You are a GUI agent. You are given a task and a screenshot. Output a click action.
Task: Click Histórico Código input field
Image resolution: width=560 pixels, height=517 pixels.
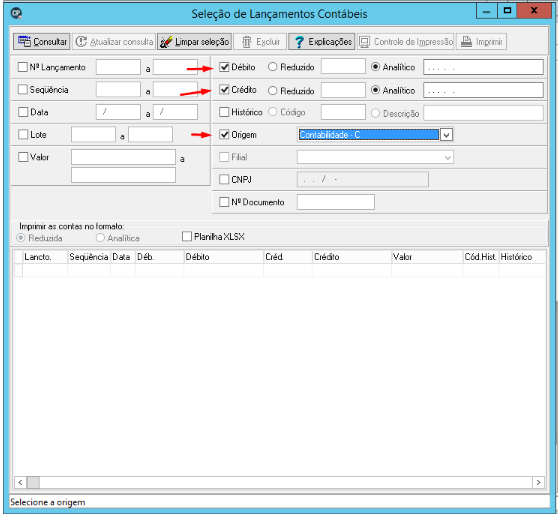(x=343, y=112)
